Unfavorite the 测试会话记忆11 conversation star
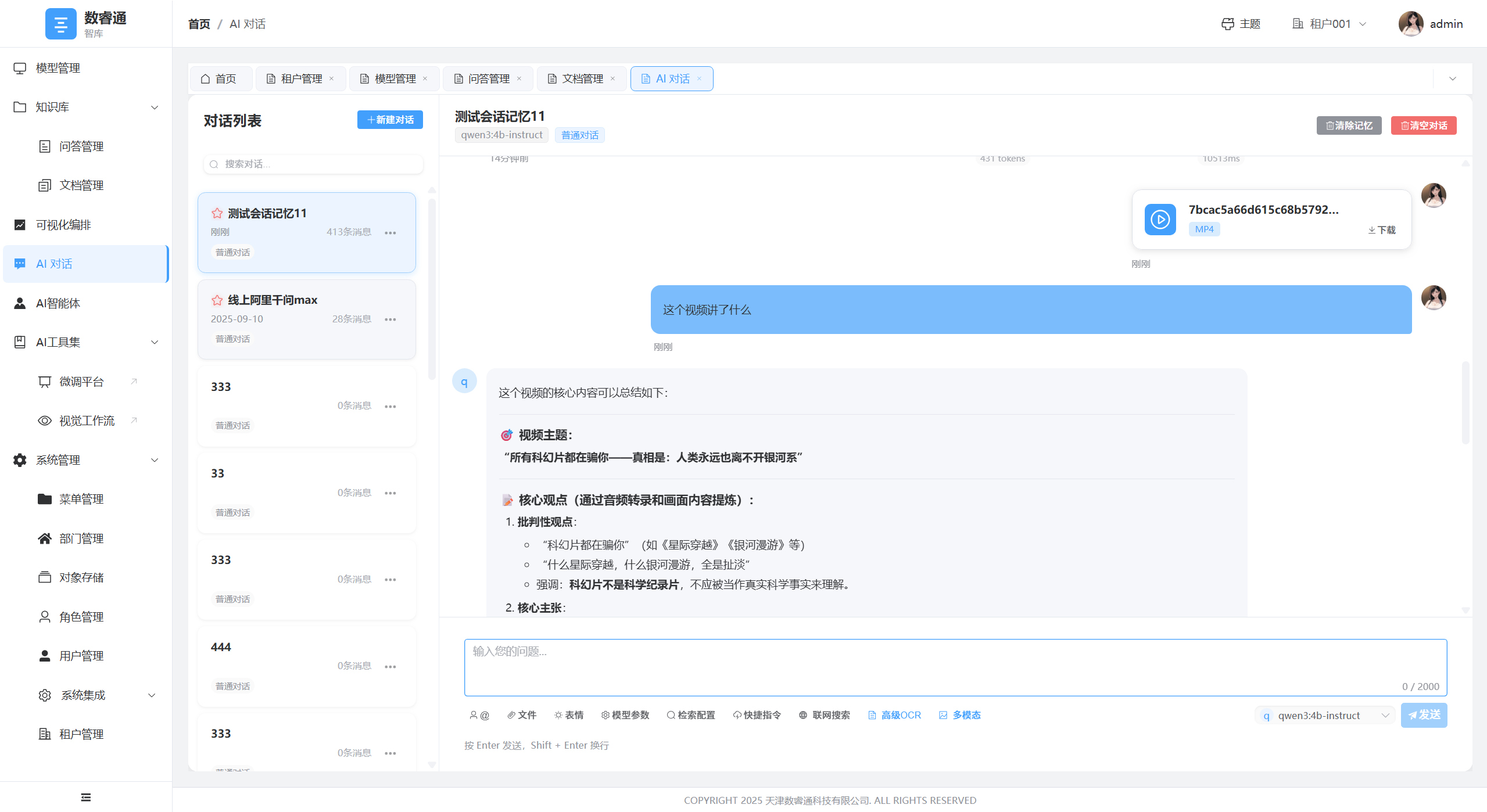1487x812 pixels. click(x=216, y=213)
